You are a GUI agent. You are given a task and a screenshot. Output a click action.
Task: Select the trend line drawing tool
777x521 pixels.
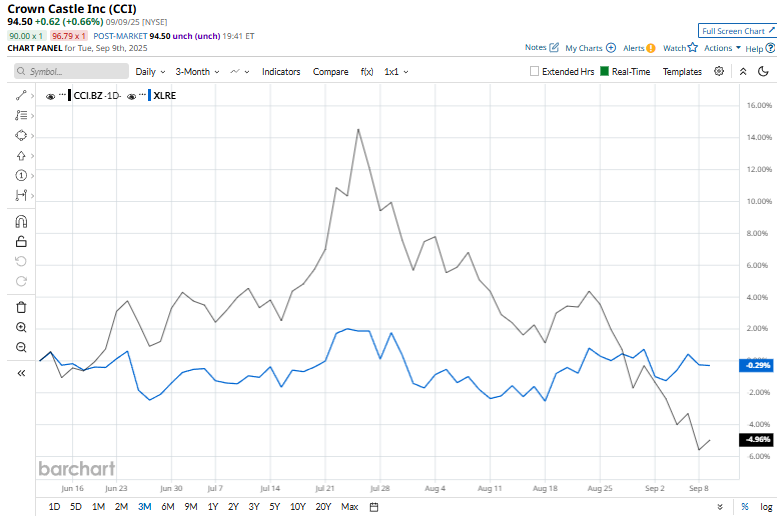point(21,96)
